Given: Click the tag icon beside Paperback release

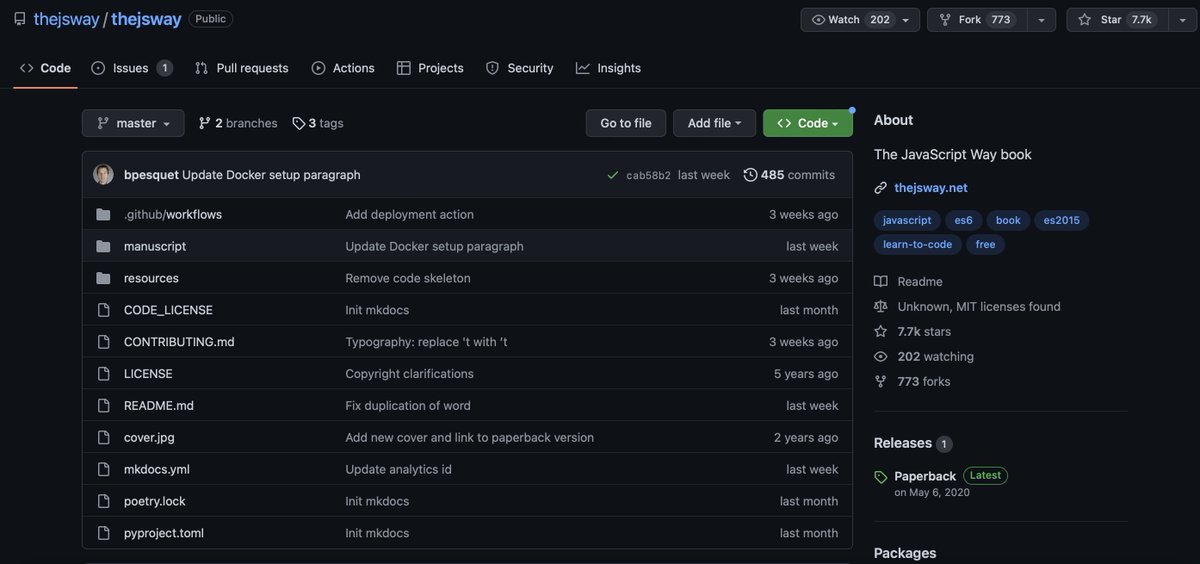Looking at the screenshot, I should (x=881, y=477).
